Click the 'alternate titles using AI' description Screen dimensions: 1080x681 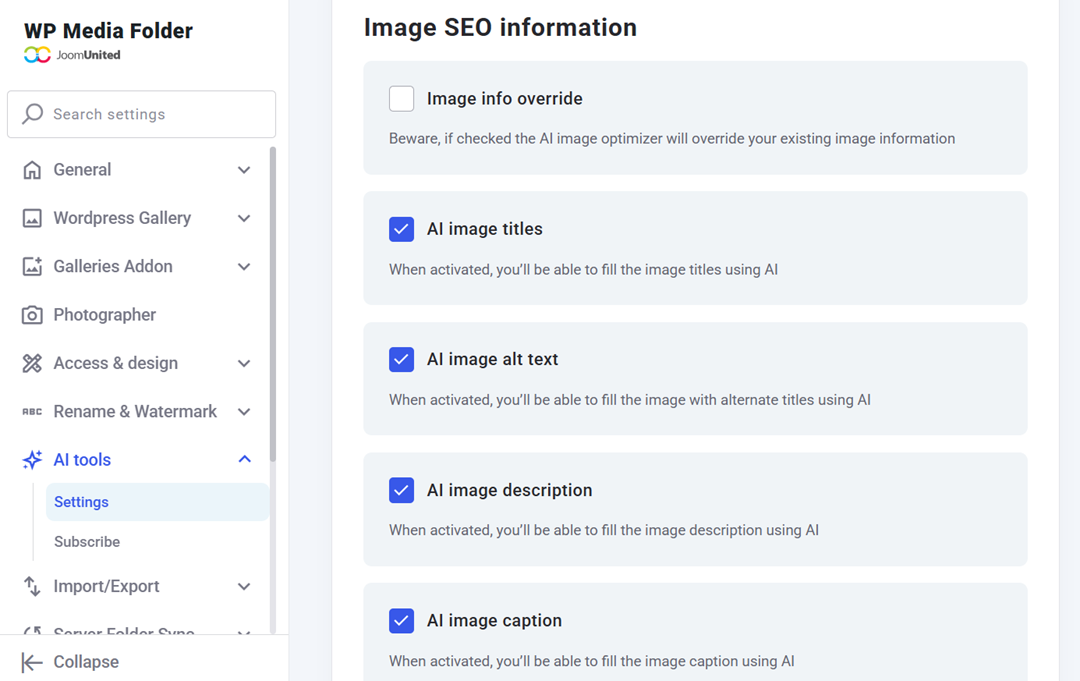point(630,399)
